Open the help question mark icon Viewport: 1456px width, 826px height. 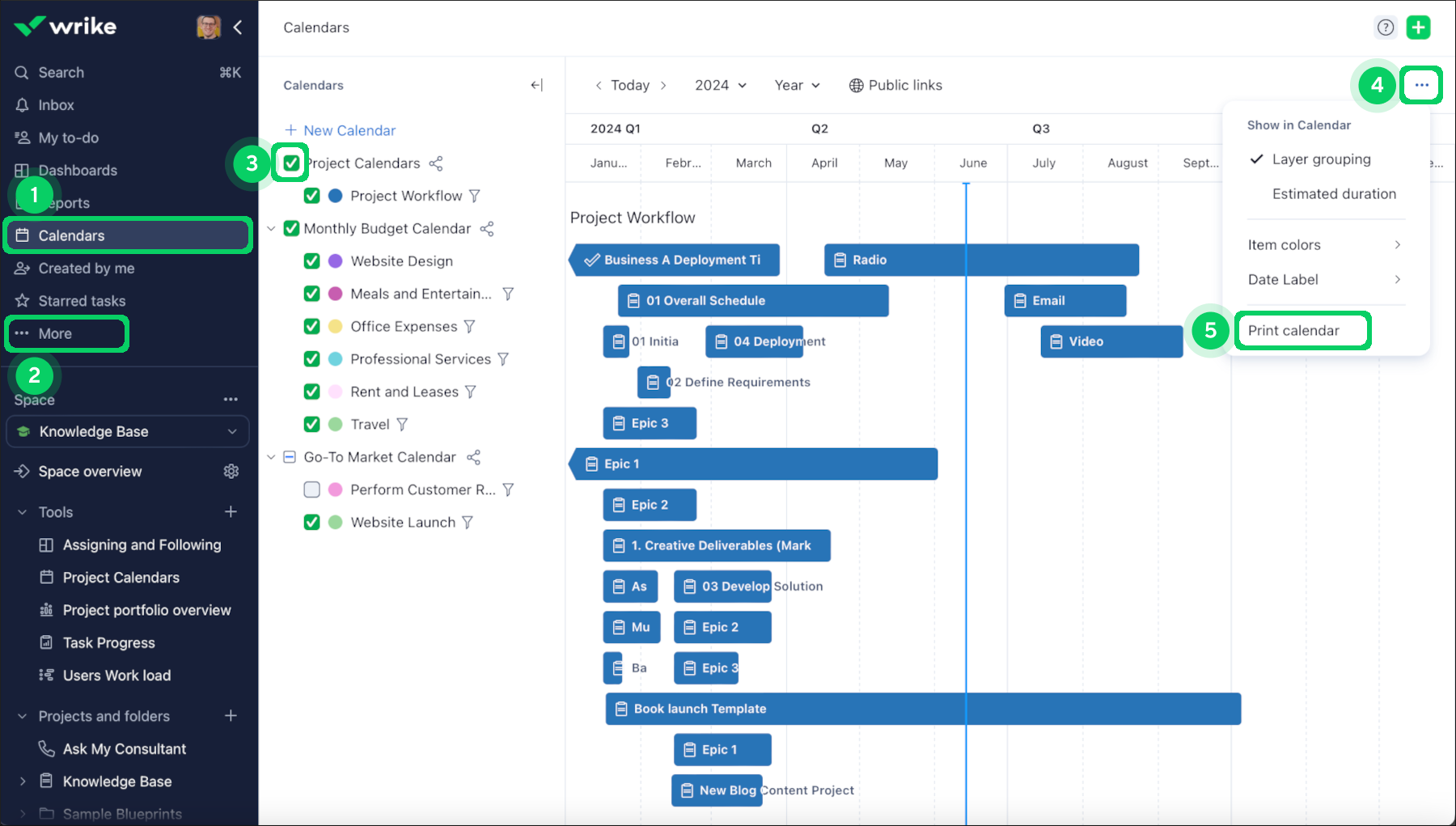coord(1386,28)
